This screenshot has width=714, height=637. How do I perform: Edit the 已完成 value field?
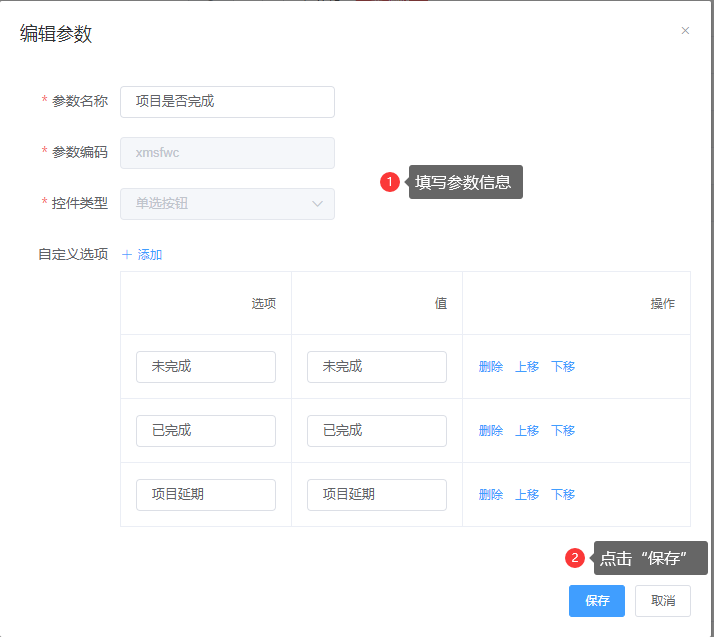pyautogui.click(x=377, y=431)
